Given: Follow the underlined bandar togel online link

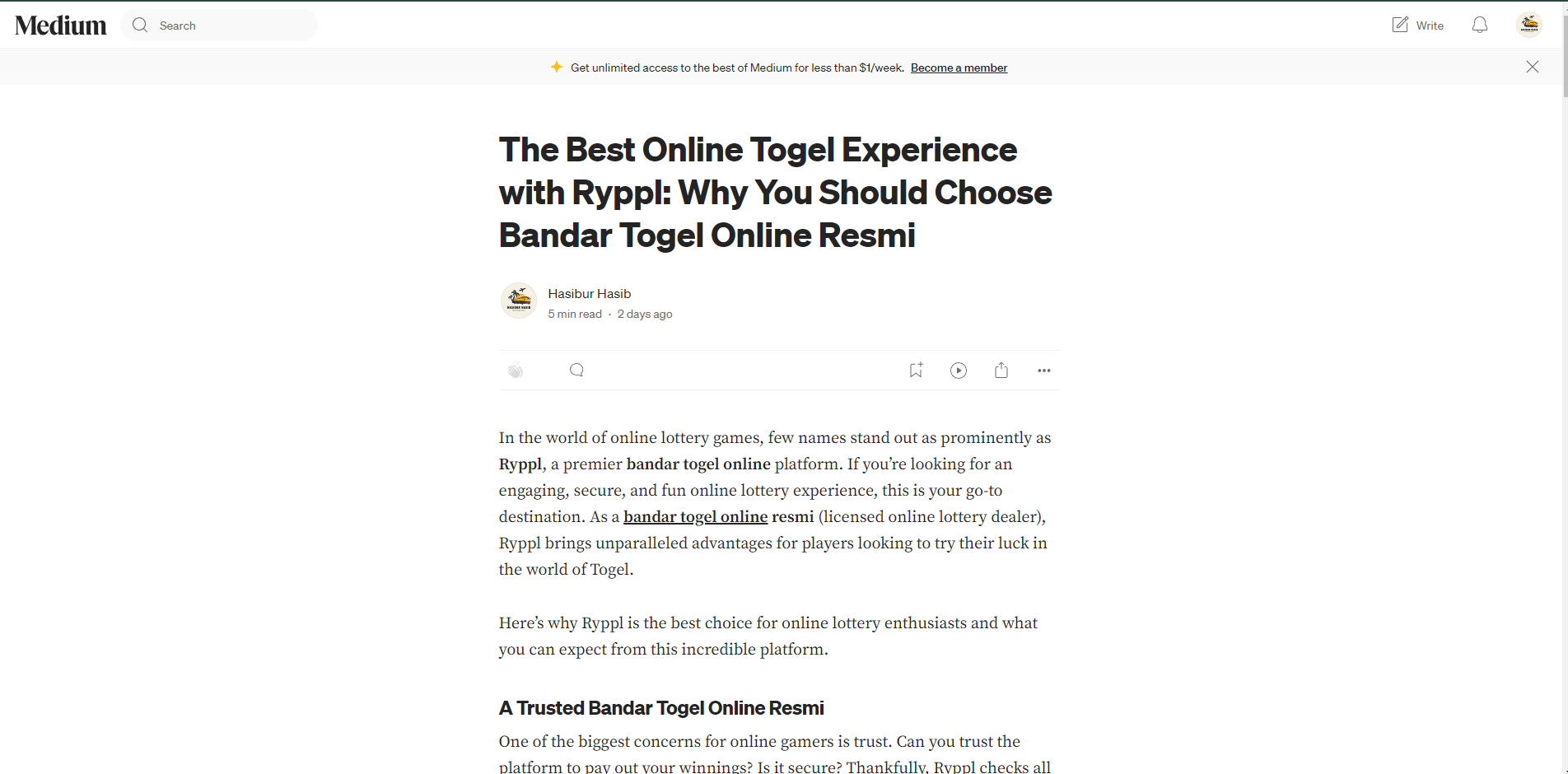Looking at the screenshot, I should (696, 516).
